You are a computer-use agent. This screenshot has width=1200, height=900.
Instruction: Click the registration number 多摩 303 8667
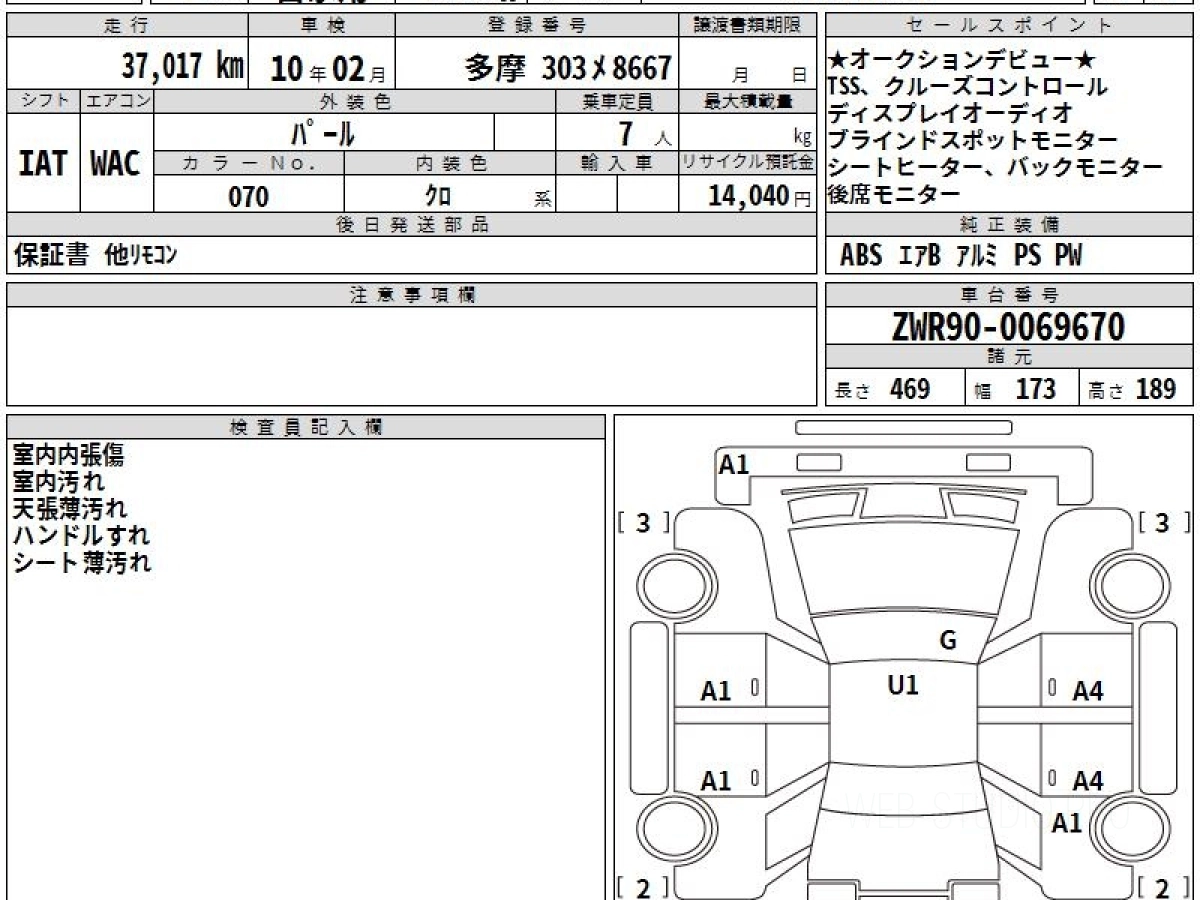pyautogui.click(x=568, y=68)
